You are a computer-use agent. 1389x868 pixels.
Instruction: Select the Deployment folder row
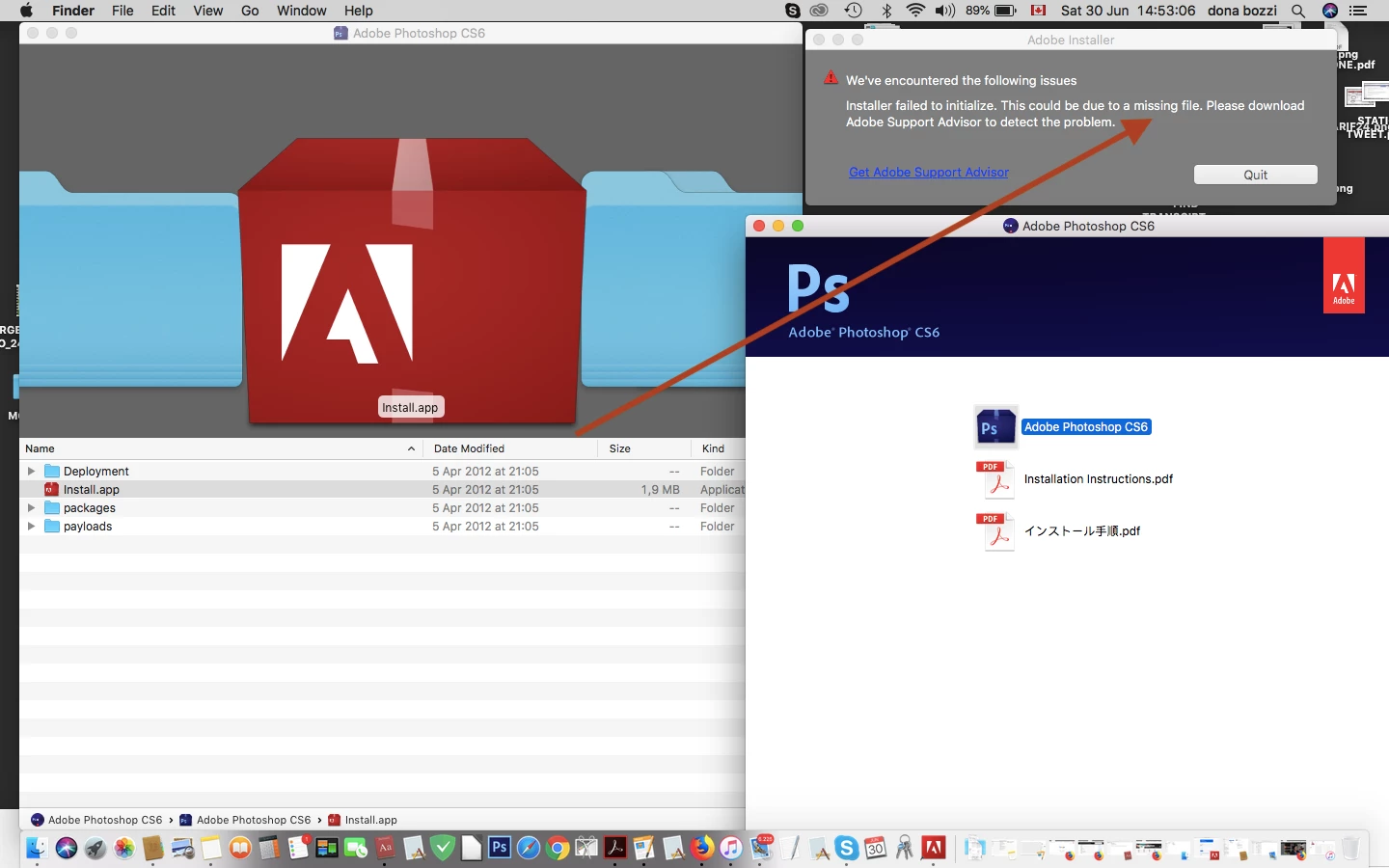(x=382, y=472)
